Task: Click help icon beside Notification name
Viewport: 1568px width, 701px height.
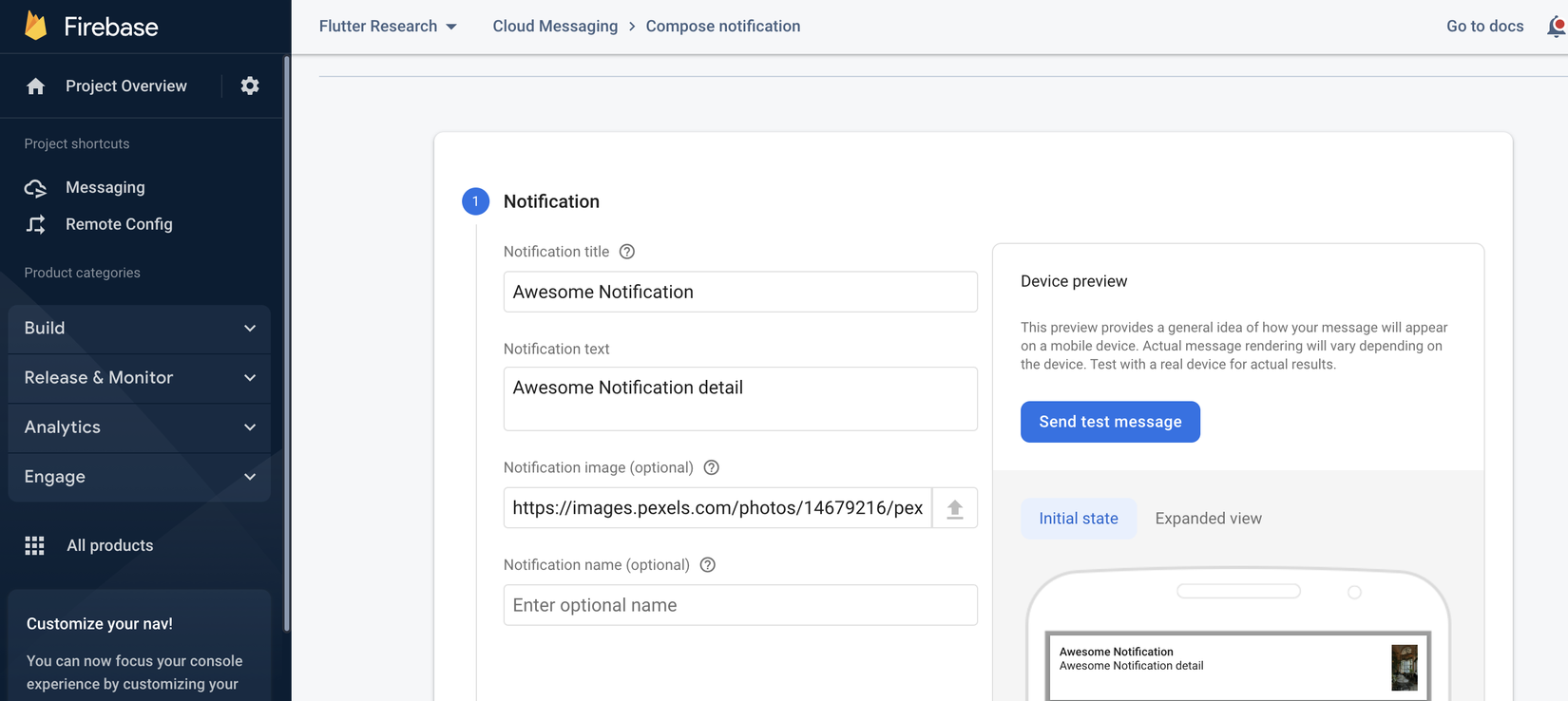Action: point(708,565)
